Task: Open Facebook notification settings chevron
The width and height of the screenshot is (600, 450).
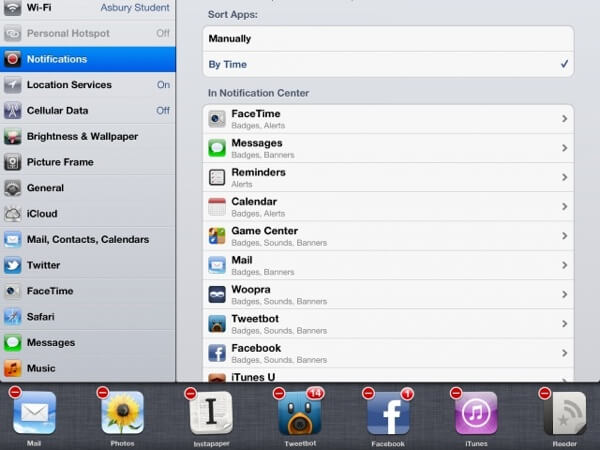Action: (x=564, y=353)
